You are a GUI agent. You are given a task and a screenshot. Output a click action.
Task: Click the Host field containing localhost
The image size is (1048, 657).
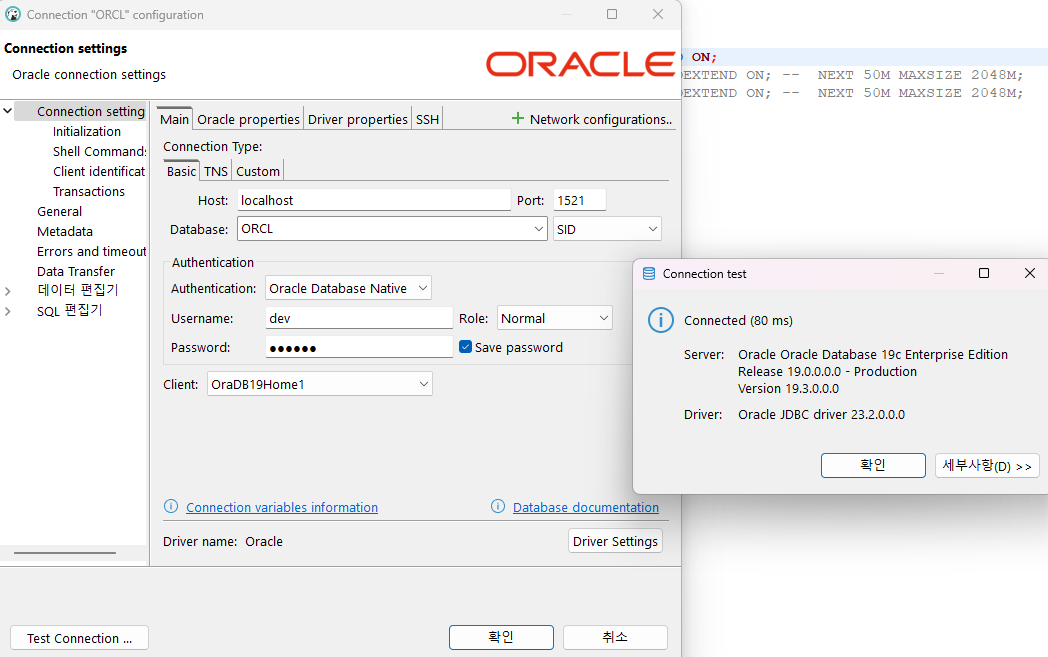coord(374,200)
